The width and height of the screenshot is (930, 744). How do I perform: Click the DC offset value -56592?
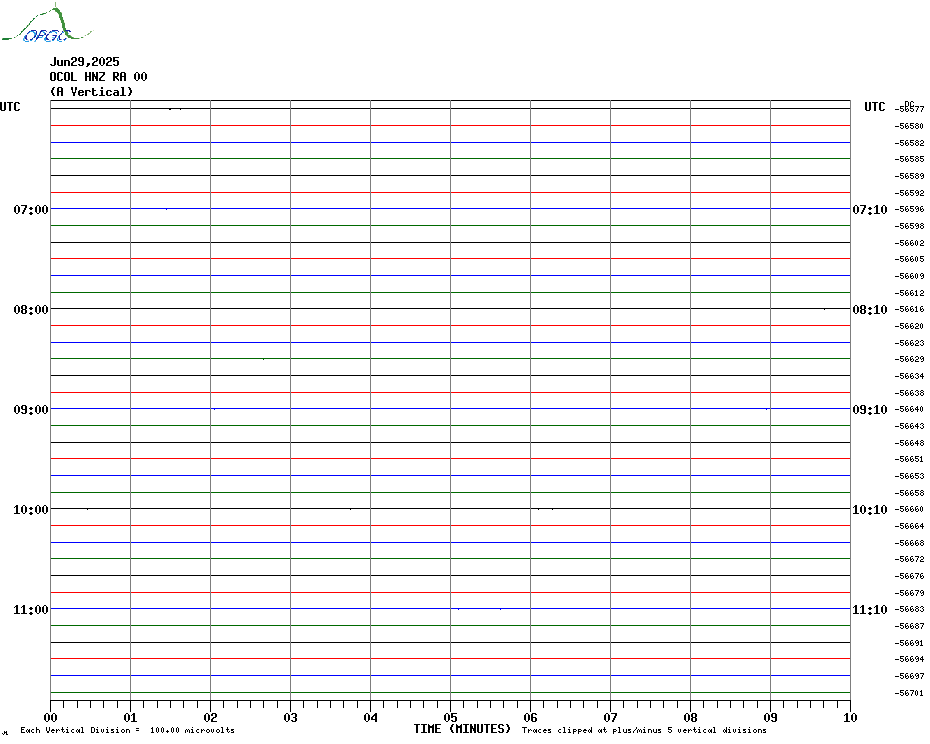[909, 193]
